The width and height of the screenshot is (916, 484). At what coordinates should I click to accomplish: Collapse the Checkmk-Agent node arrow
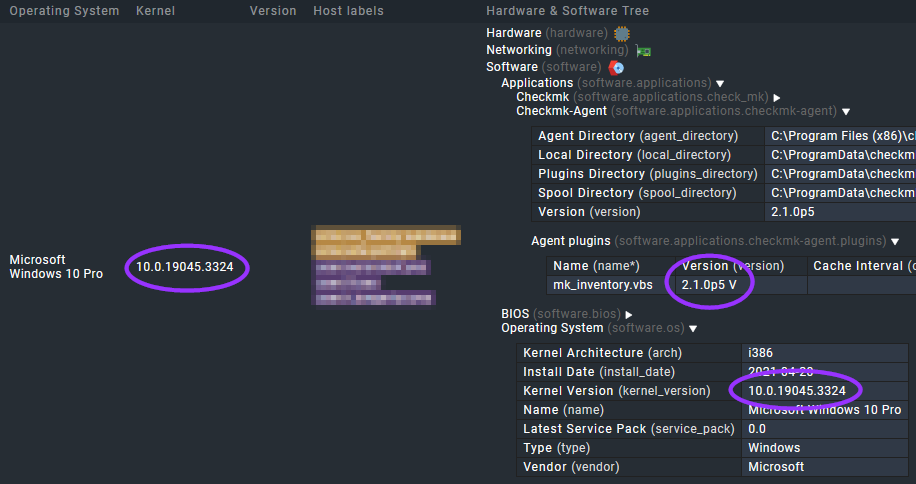[x=846, y=112]
